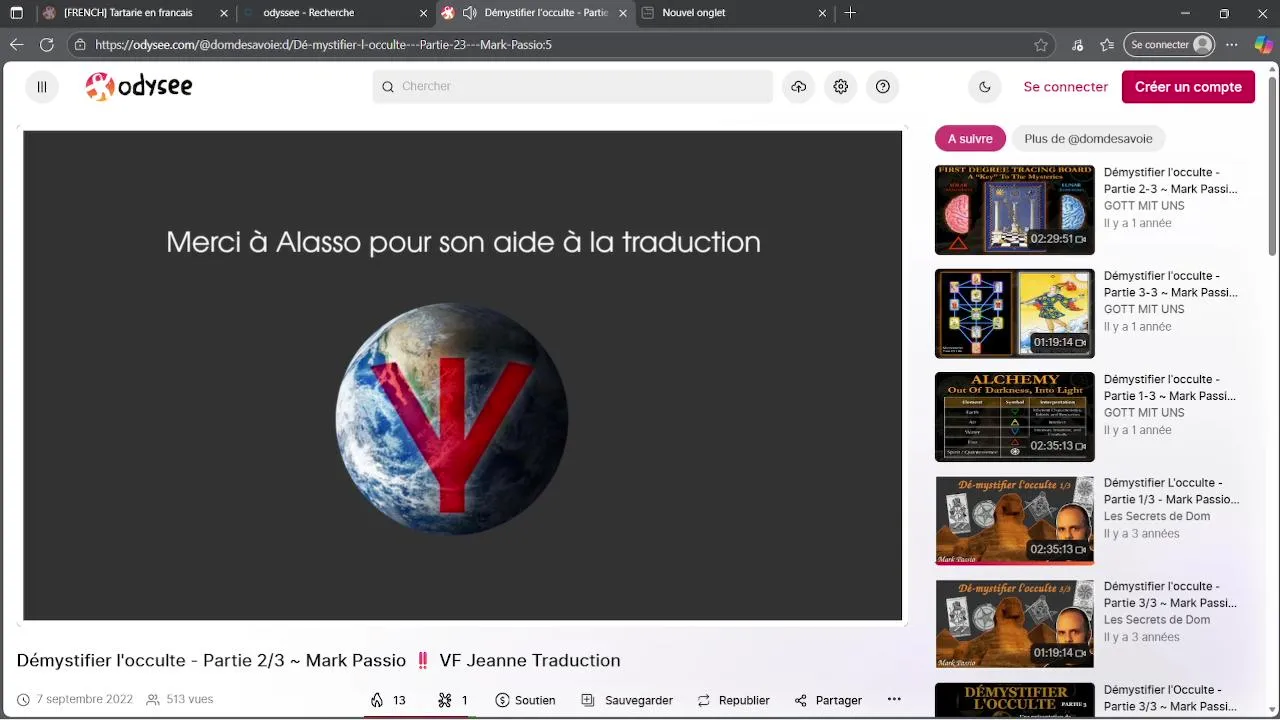1280x720 pixels.
Task: Click first GOTT MIT UNS channel name
Action: pyautogui.click(x=1144, y=206)
